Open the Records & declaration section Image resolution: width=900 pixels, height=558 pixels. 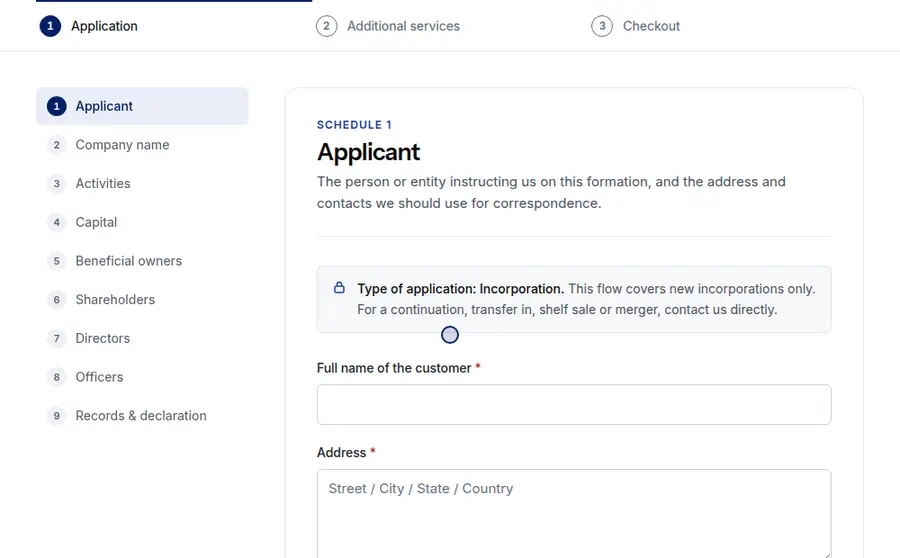pos(142,416)
